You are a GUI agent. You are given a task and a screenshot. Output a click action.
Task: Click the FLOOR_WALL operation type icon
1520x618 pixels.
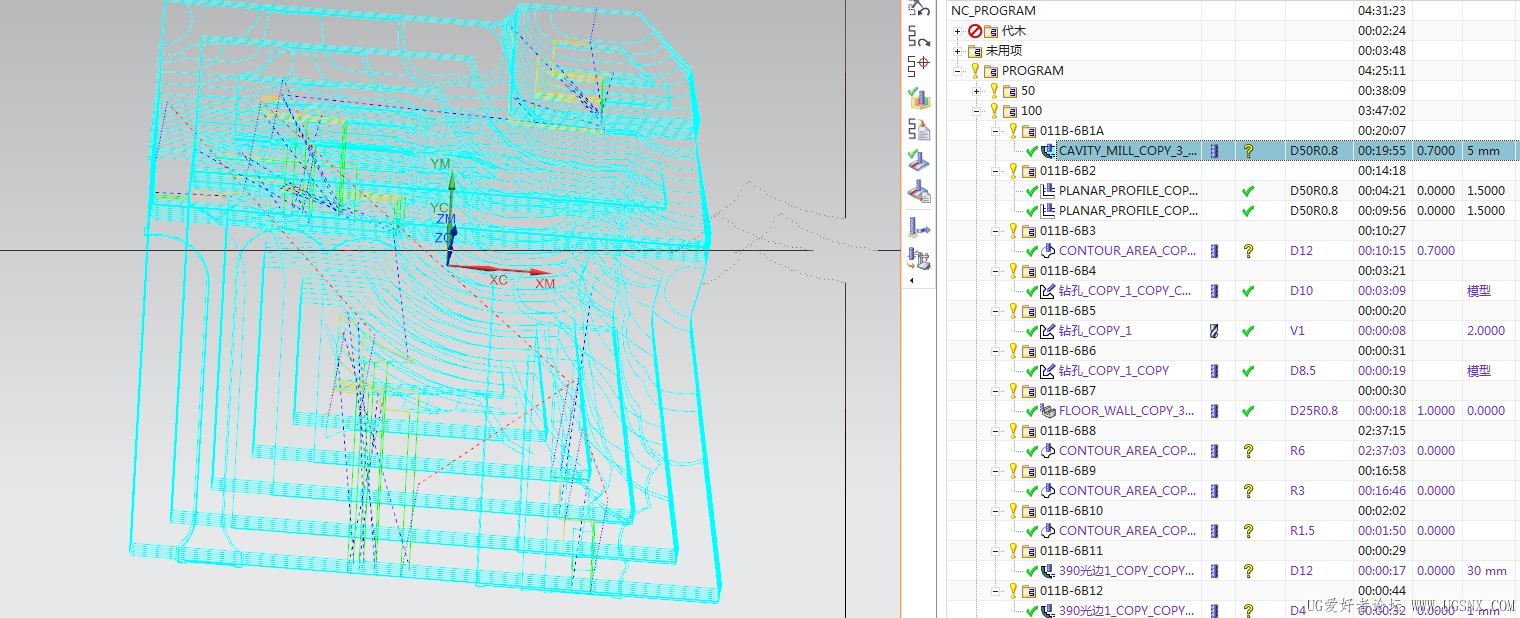click(x=1048, y=411)
